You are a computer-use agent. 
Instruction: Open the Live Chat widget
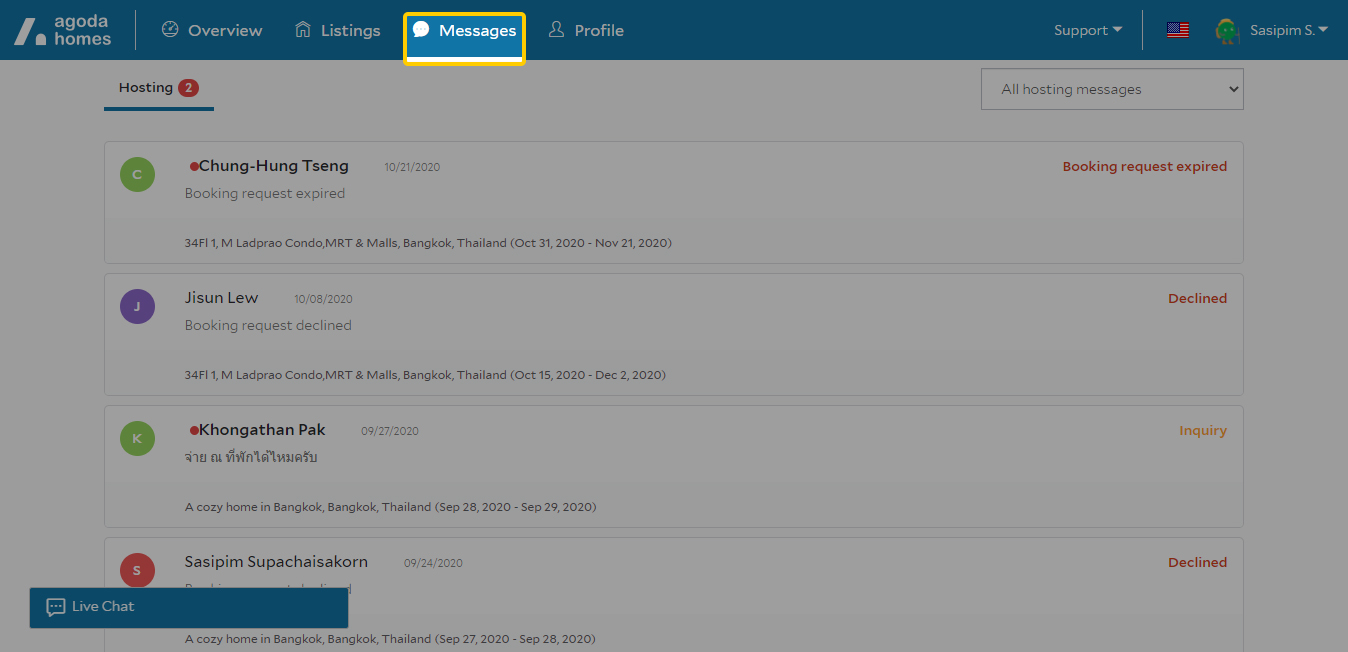(x=189, y=607)
